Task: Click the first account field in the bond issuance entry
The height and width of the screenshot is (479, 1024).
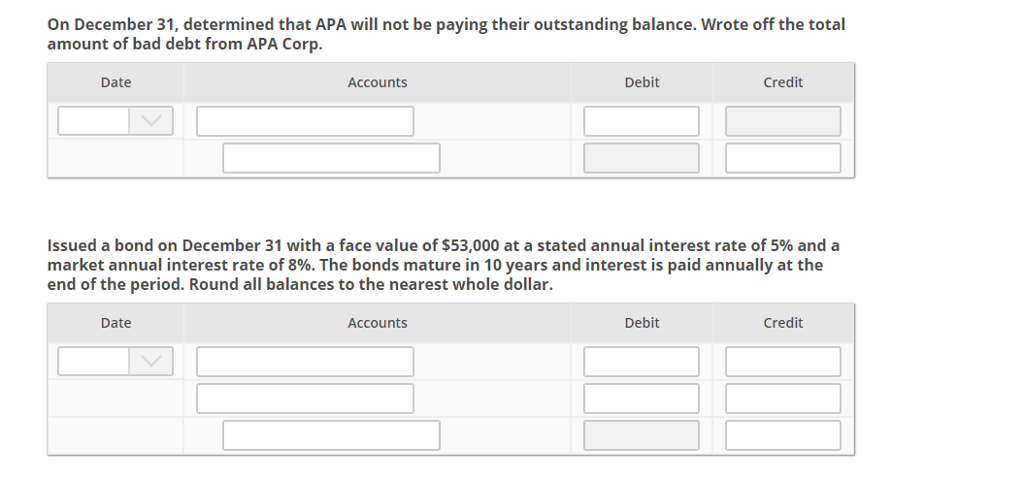Action: coord(305,361)
